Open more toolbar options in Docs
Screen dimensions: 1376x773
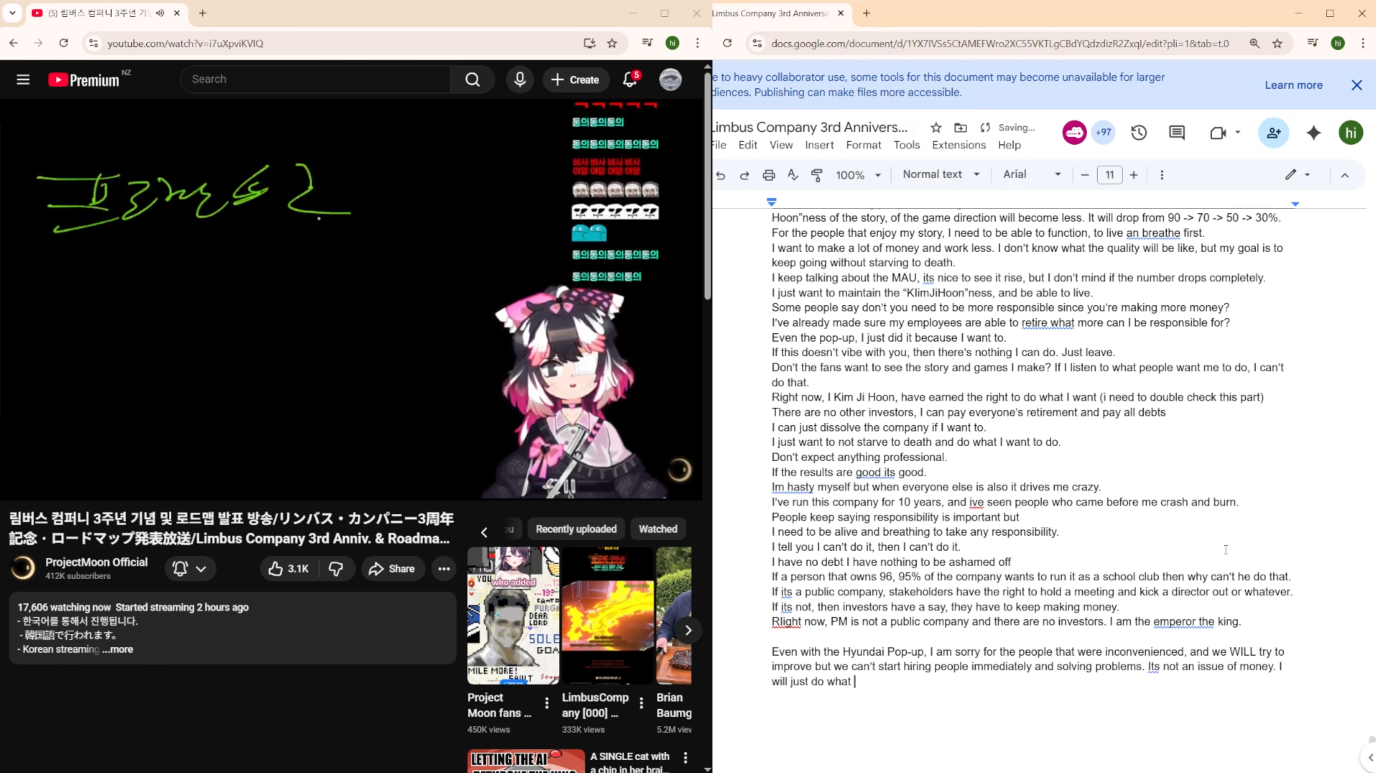click(x=1162, y=175)
